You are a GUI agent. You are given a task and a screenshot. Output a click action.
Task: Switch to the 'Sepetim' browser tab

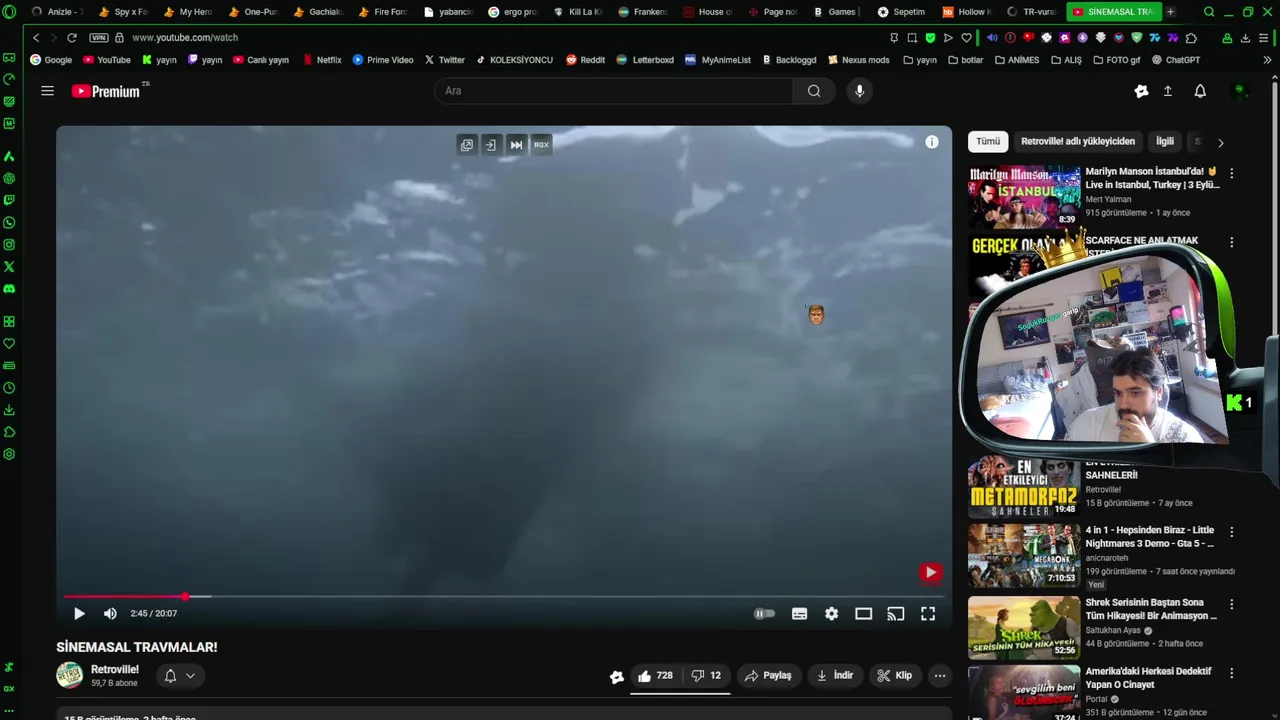pyautogui.click(x=901, y=12)
